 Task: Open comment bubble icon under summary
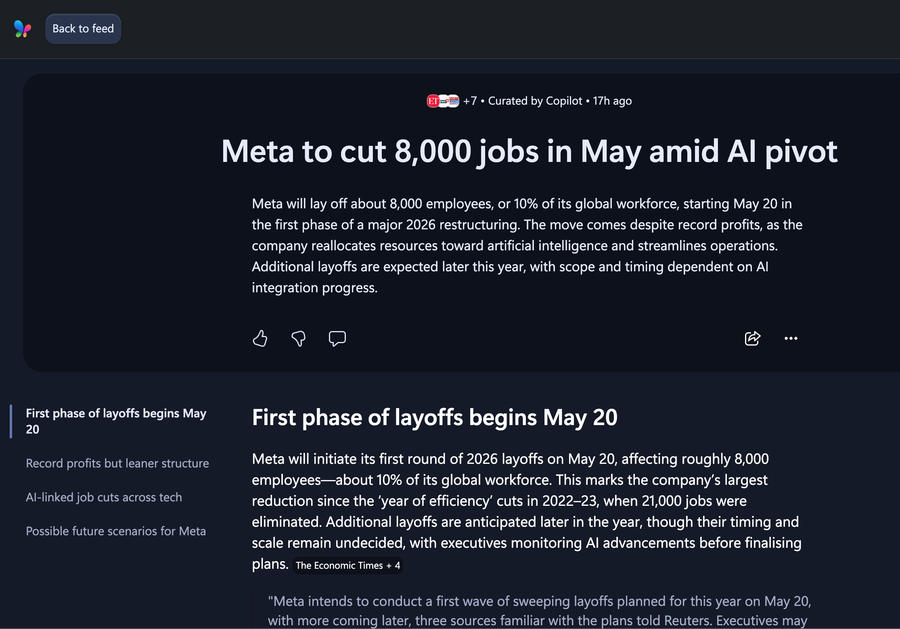[337, 339]
